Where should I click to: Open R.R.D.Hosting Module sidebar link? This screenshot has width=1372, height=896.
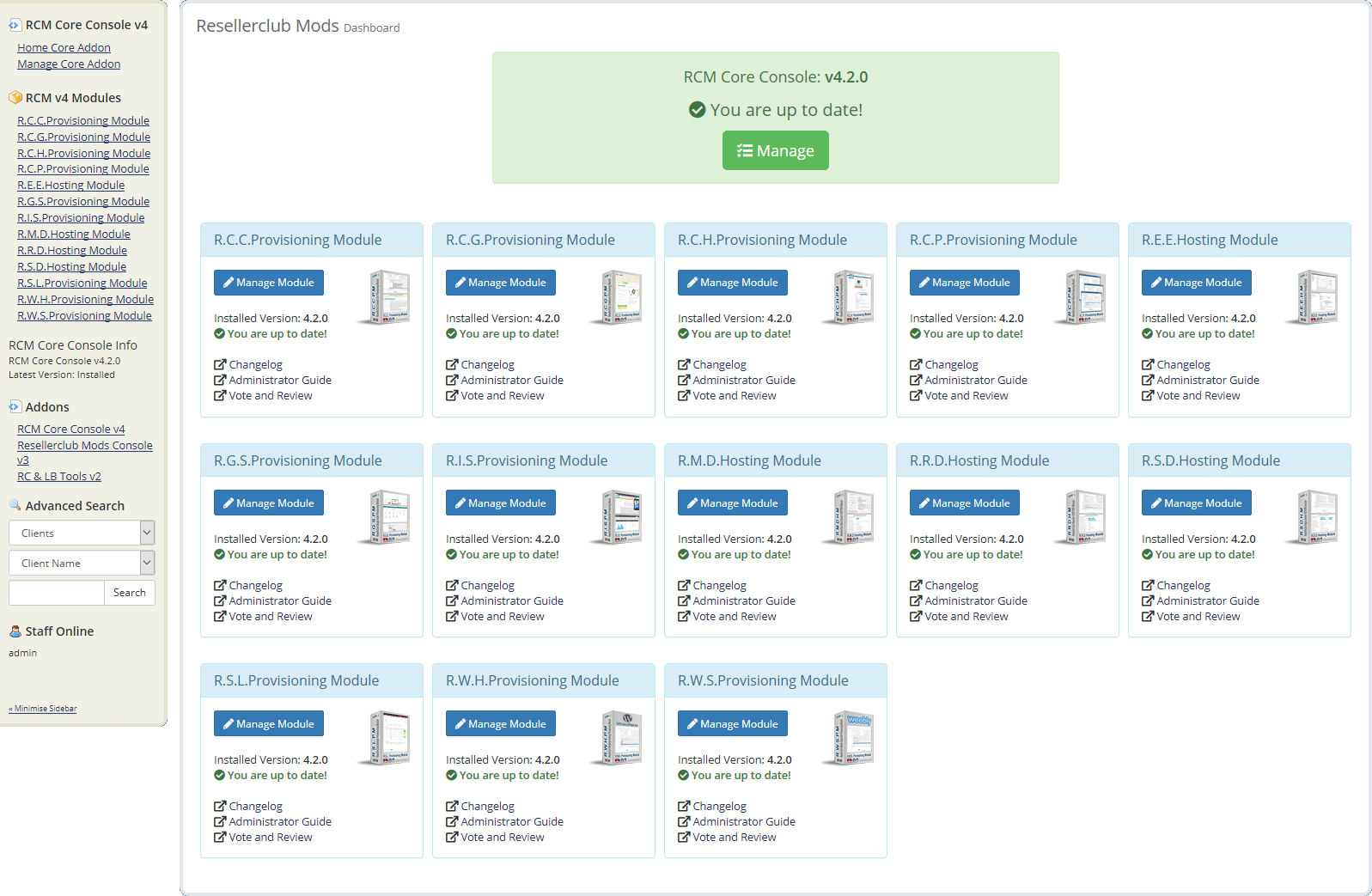tap(72, 251)
